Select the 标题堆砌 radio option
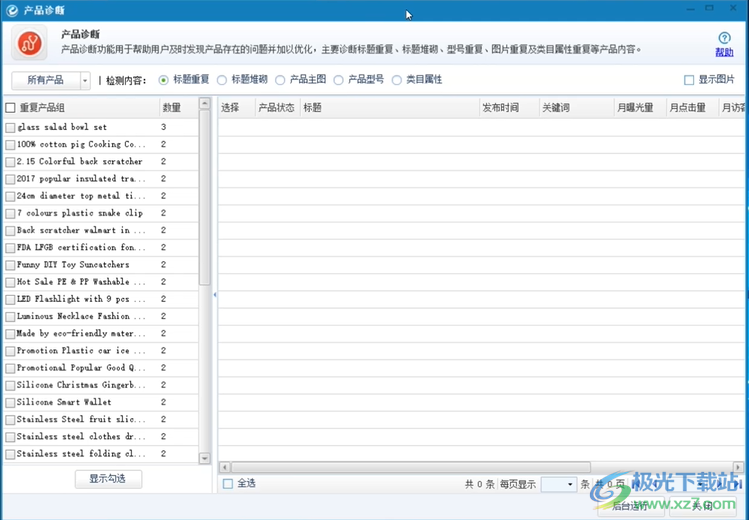 (222, 80)
